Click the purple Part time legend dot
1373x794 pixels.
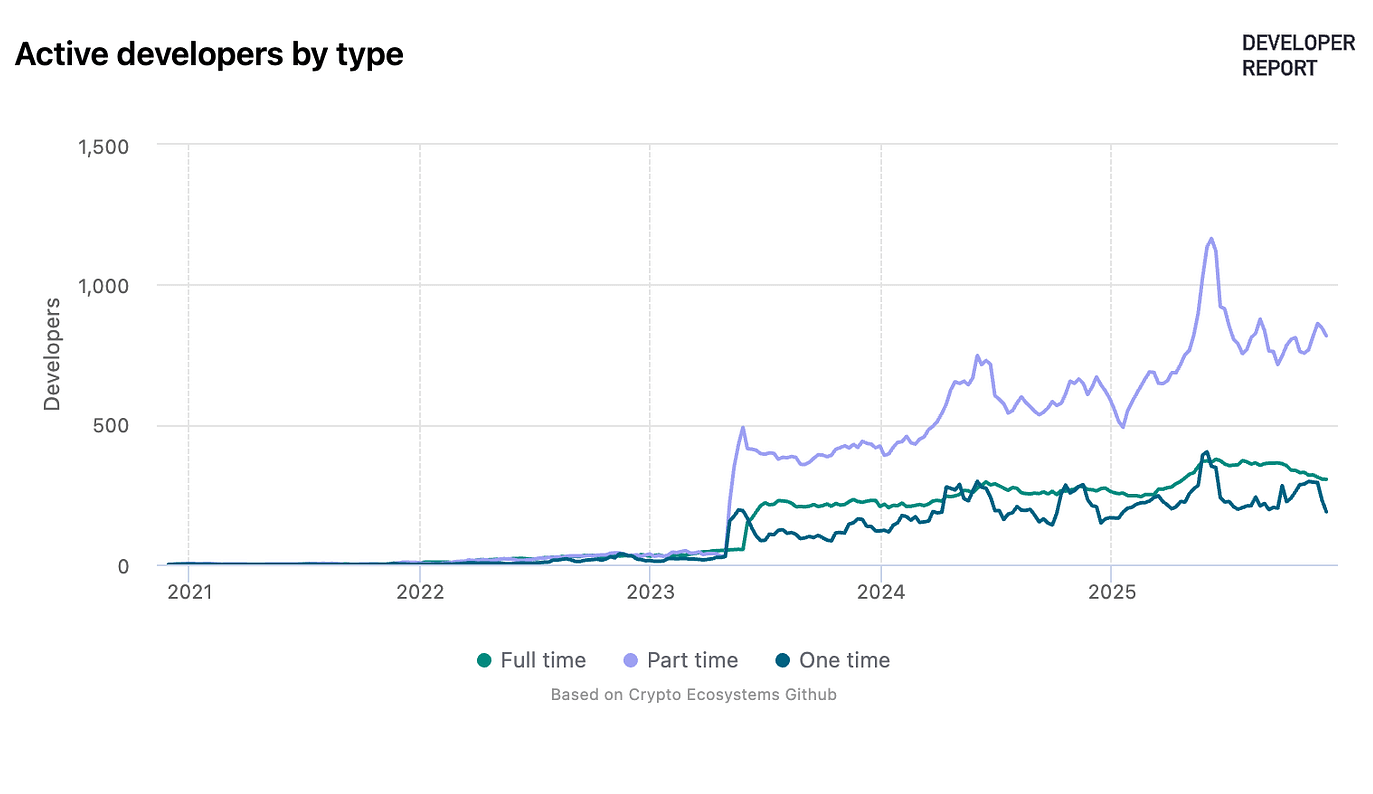631,661
